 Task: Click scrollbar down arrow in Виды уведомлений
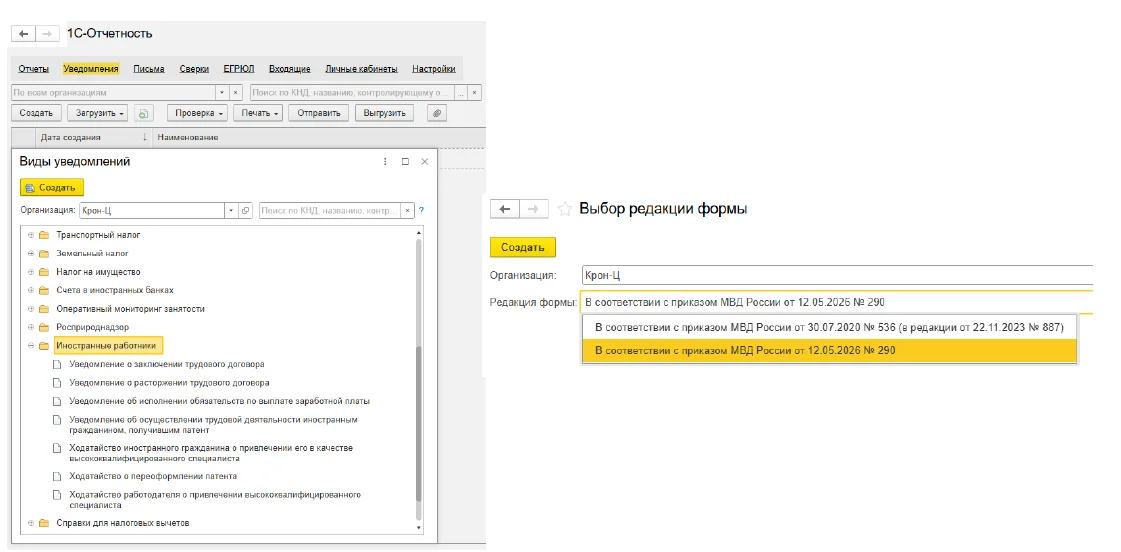(420, 528)
